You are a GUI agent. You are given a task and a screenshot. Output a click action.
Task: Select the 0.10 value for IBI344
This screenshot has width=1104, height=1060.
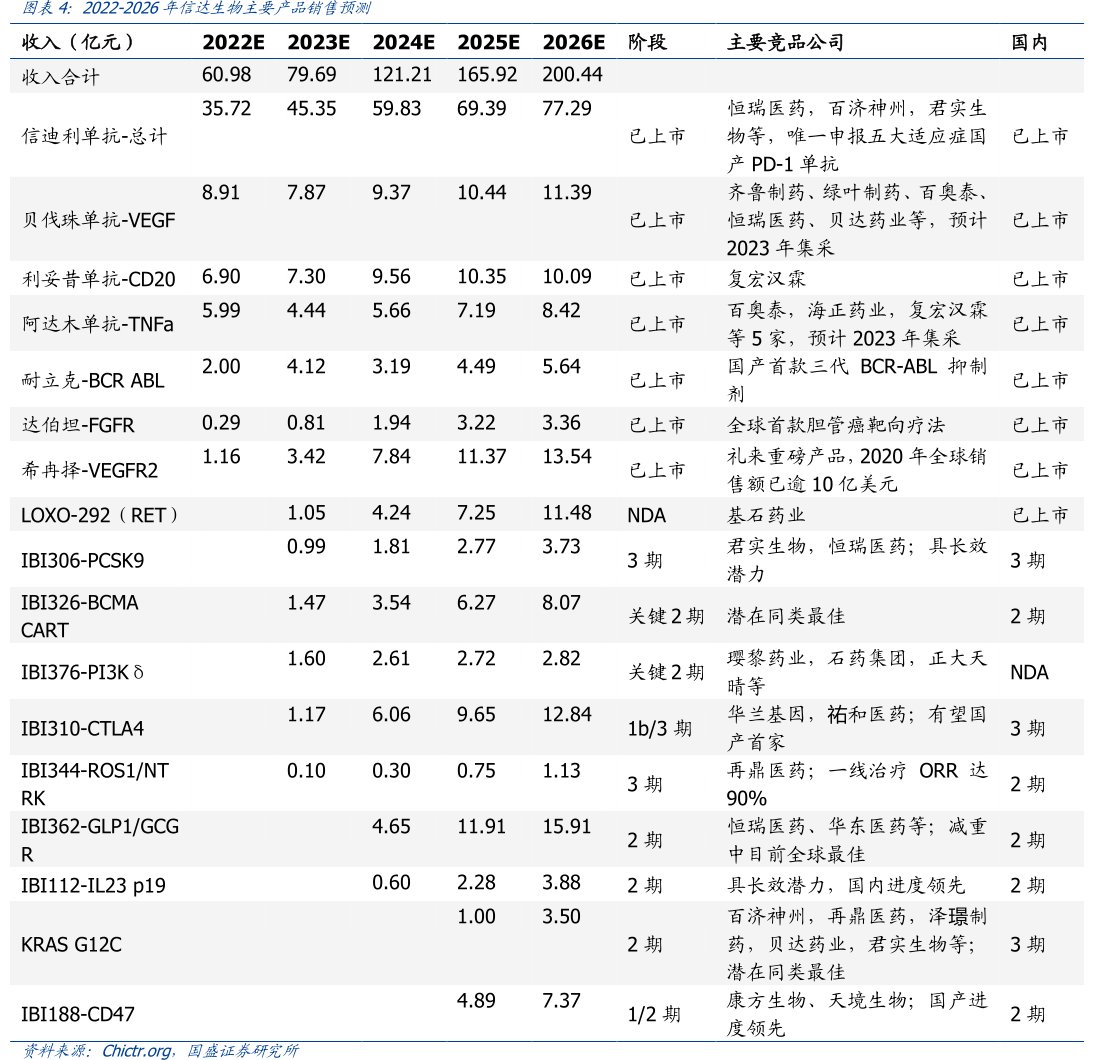point(306,771)
